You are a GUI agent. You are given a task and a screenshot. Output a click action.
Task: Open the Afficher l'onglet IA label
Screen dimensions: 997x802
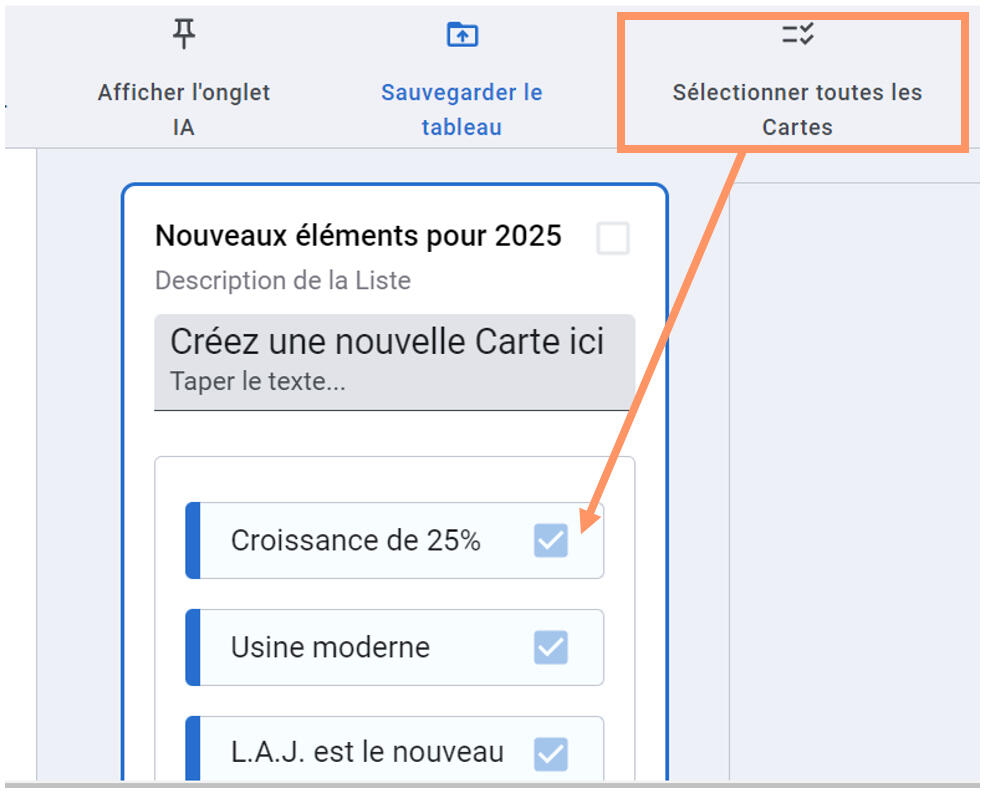[184, 110]
